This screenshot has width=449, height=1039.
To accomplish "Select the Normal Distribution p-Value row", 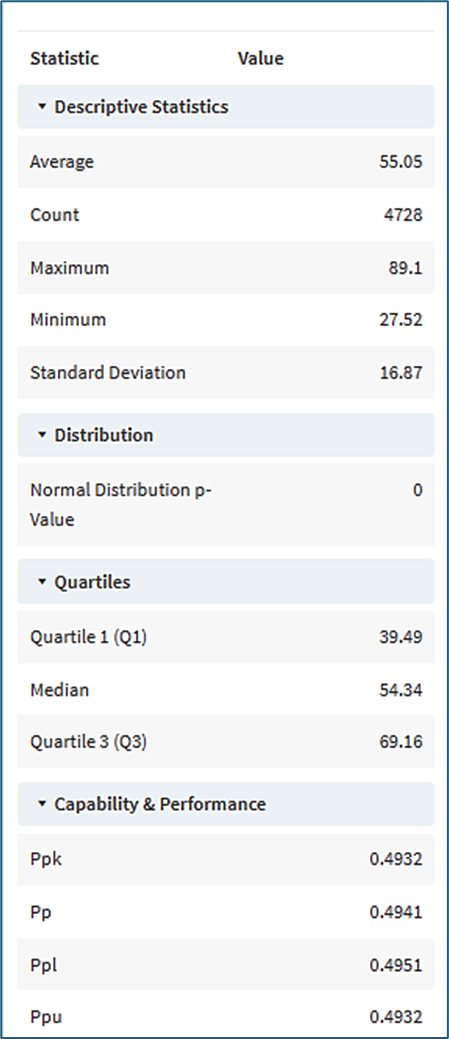I will point(226,504).
